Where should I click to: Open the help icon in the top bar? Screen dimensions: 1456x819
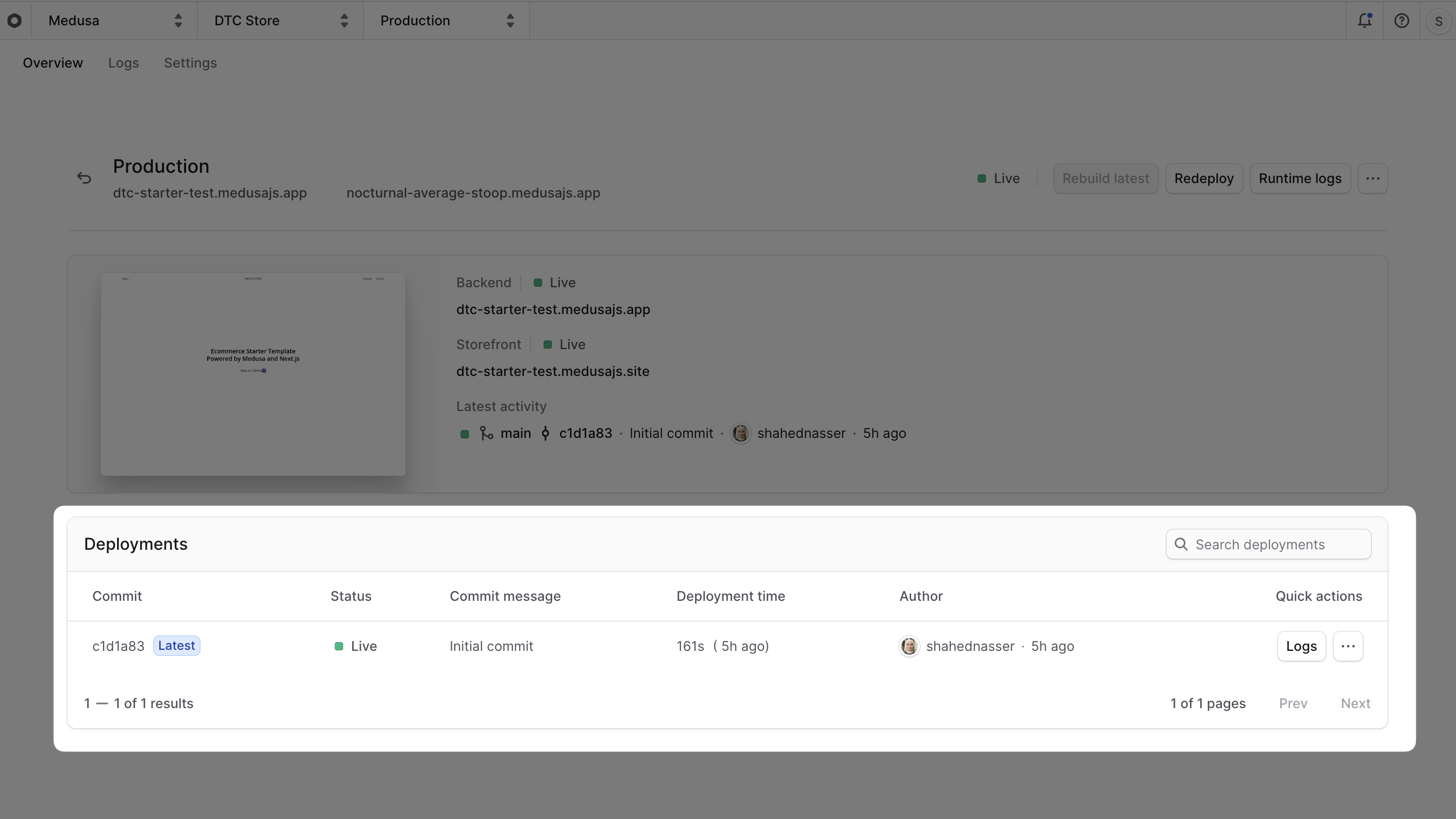click(x=1402, y=20)
